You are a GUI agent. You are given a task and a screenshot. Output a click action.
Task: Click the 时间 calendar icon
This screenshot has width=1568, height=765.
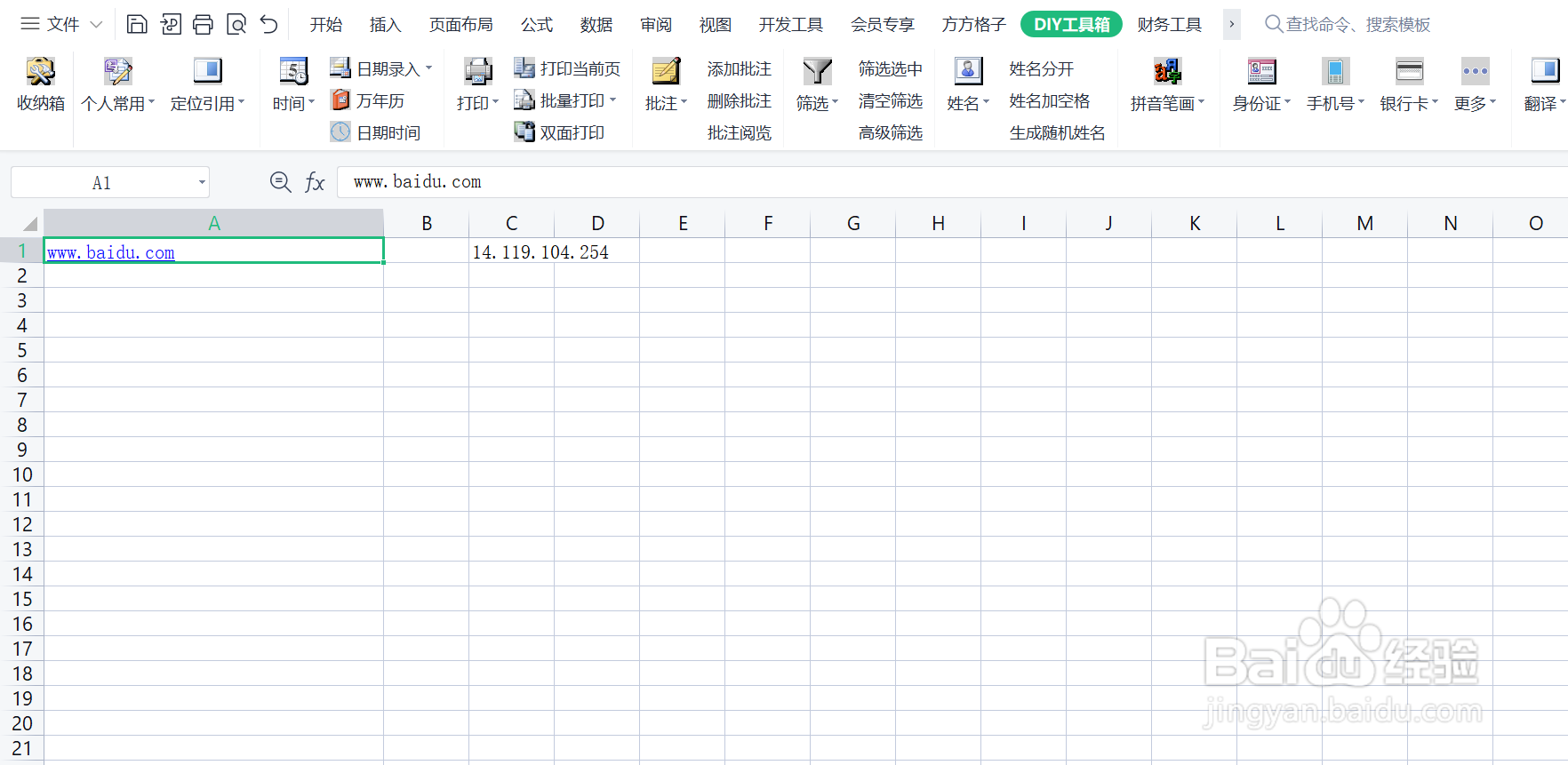293,71
